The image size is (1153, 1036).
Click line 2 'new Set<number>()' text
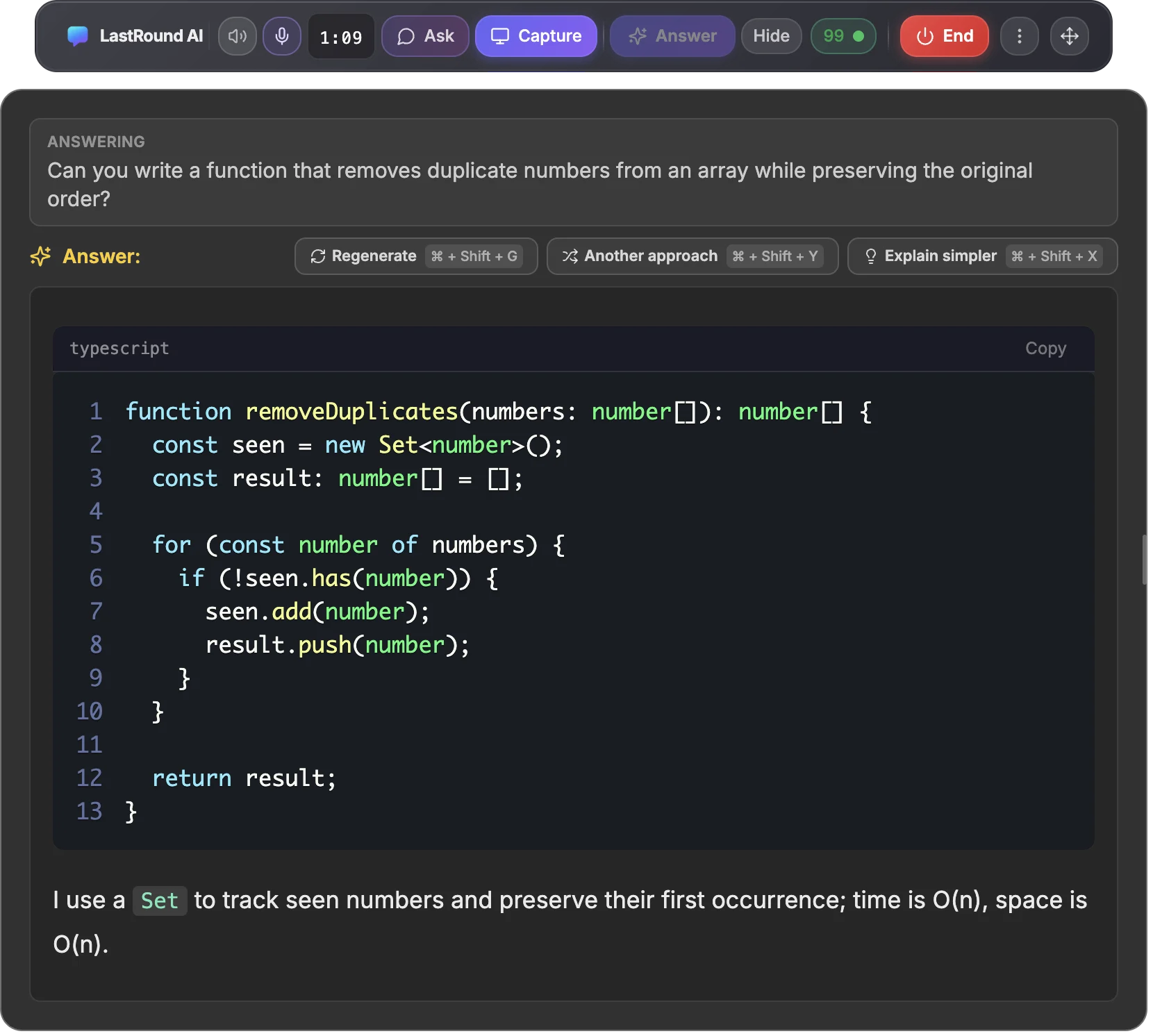(443, 445)
